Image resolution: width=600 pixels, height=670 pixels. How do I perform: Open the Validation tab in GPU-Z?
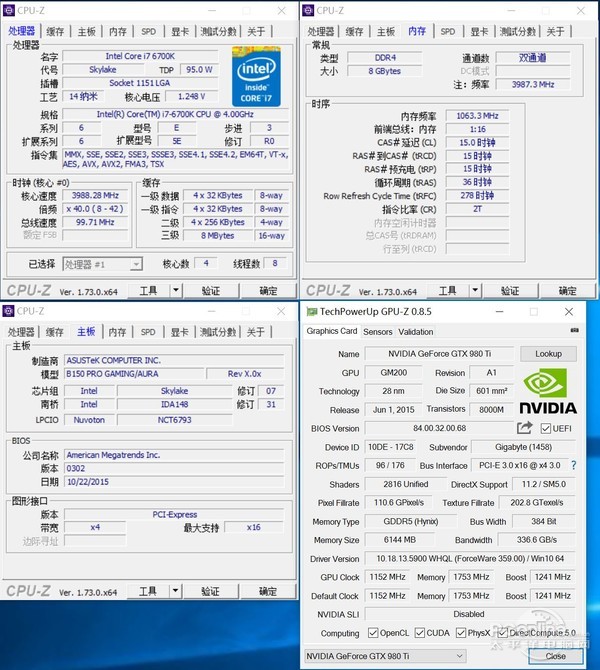tap(416, 332)
